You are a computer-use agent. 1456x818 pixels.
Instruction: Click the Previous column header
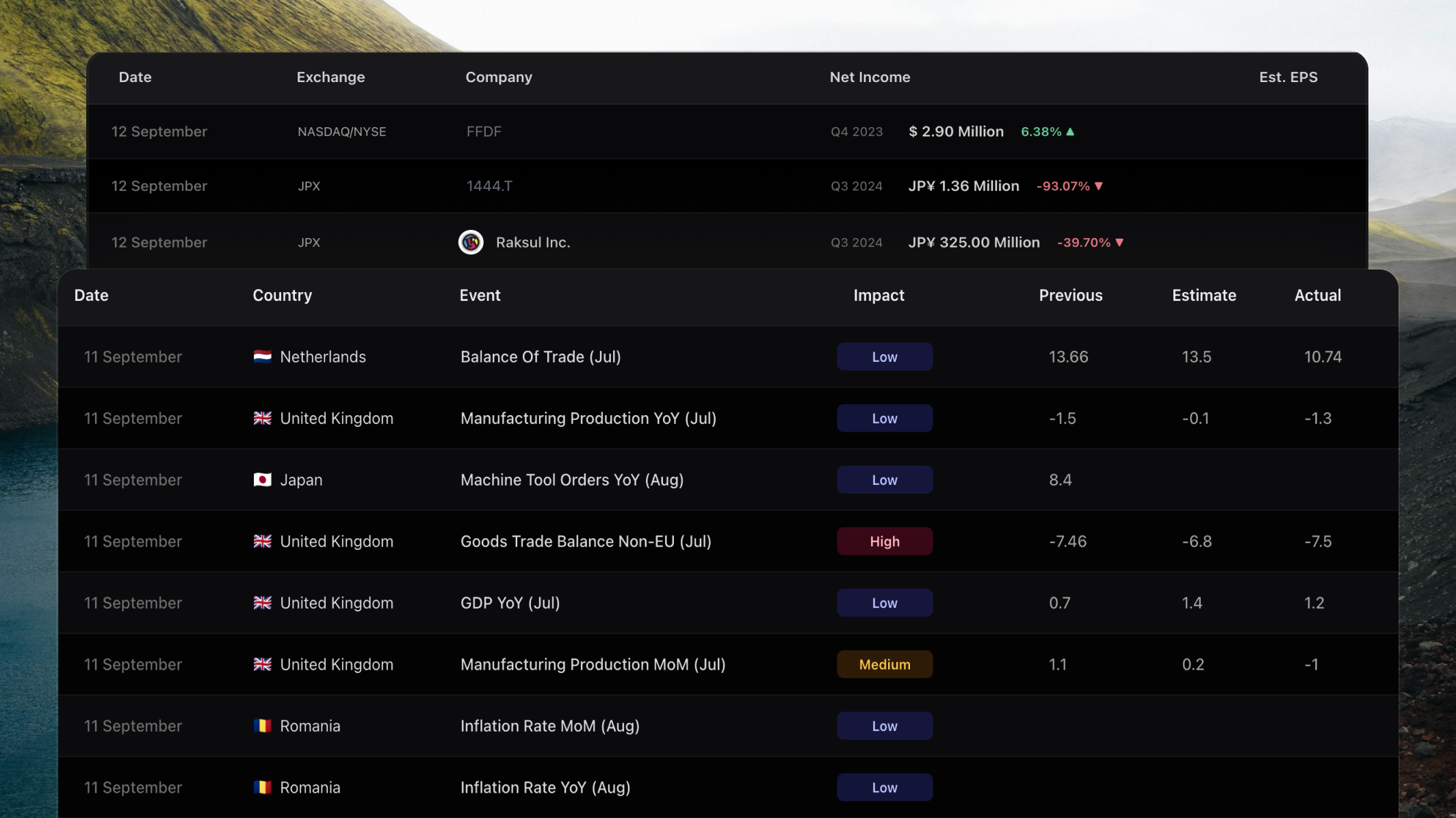pyautogui.click(x=1071, y=295)
